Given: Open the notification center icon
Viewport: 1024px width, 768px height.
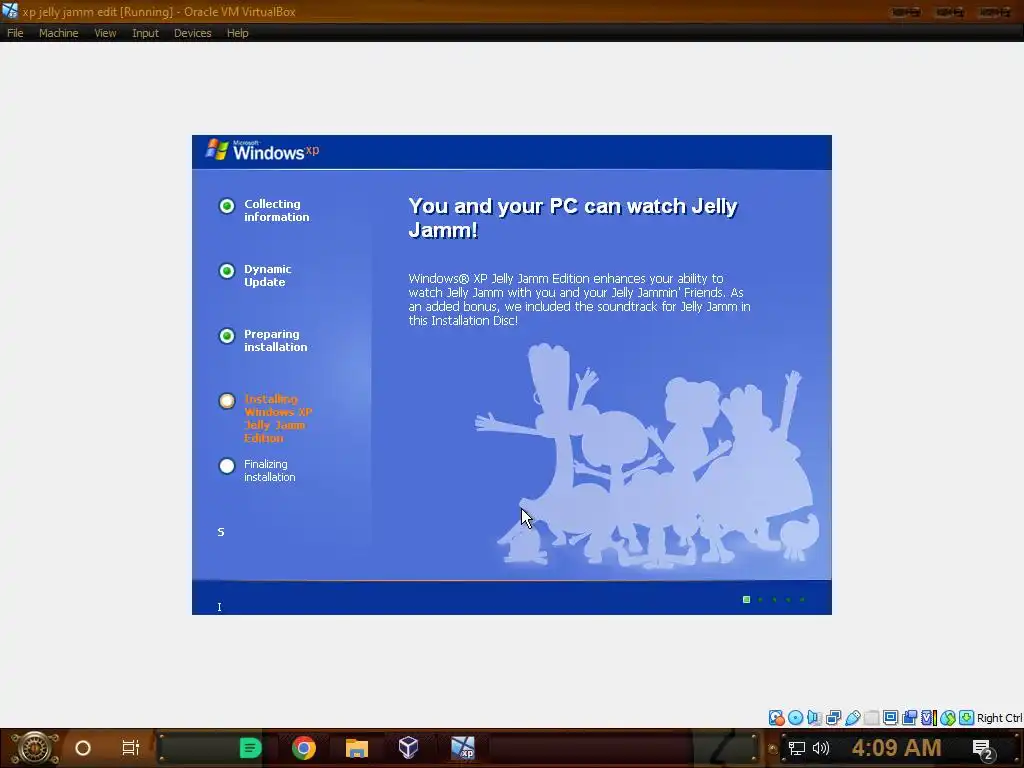Looking at the screenshot, I should tap(983, 749).
